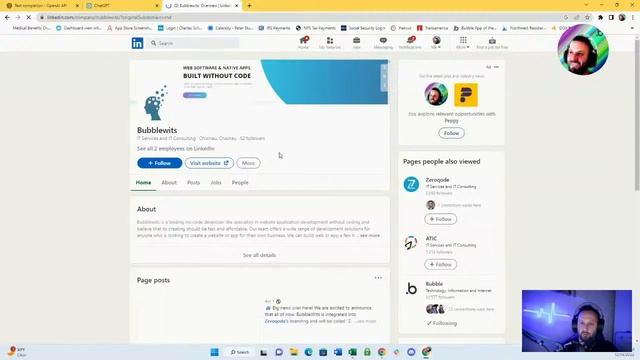This screenshot has width=640, height=360.
Task: Click the Post a job for free icon
Action: 492,42
